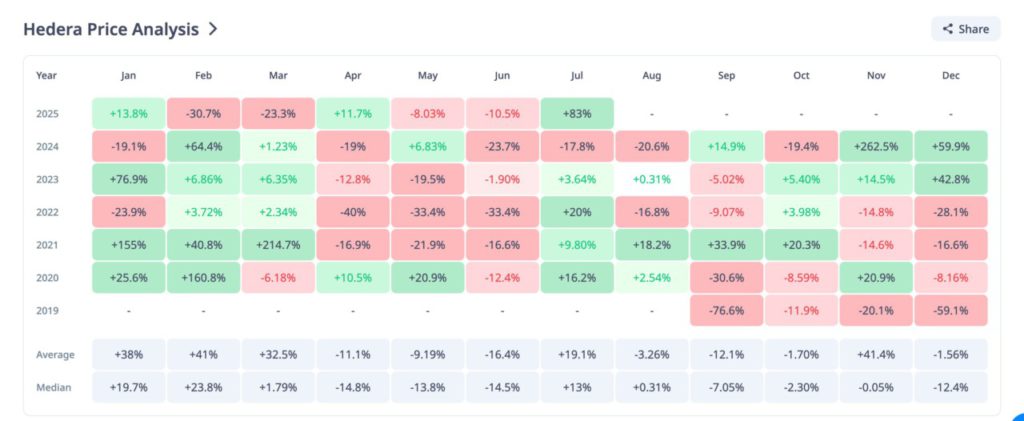1024x421 pixels.
Task: Click the Average November +41.4% cell
Action: tap(877, 354)
